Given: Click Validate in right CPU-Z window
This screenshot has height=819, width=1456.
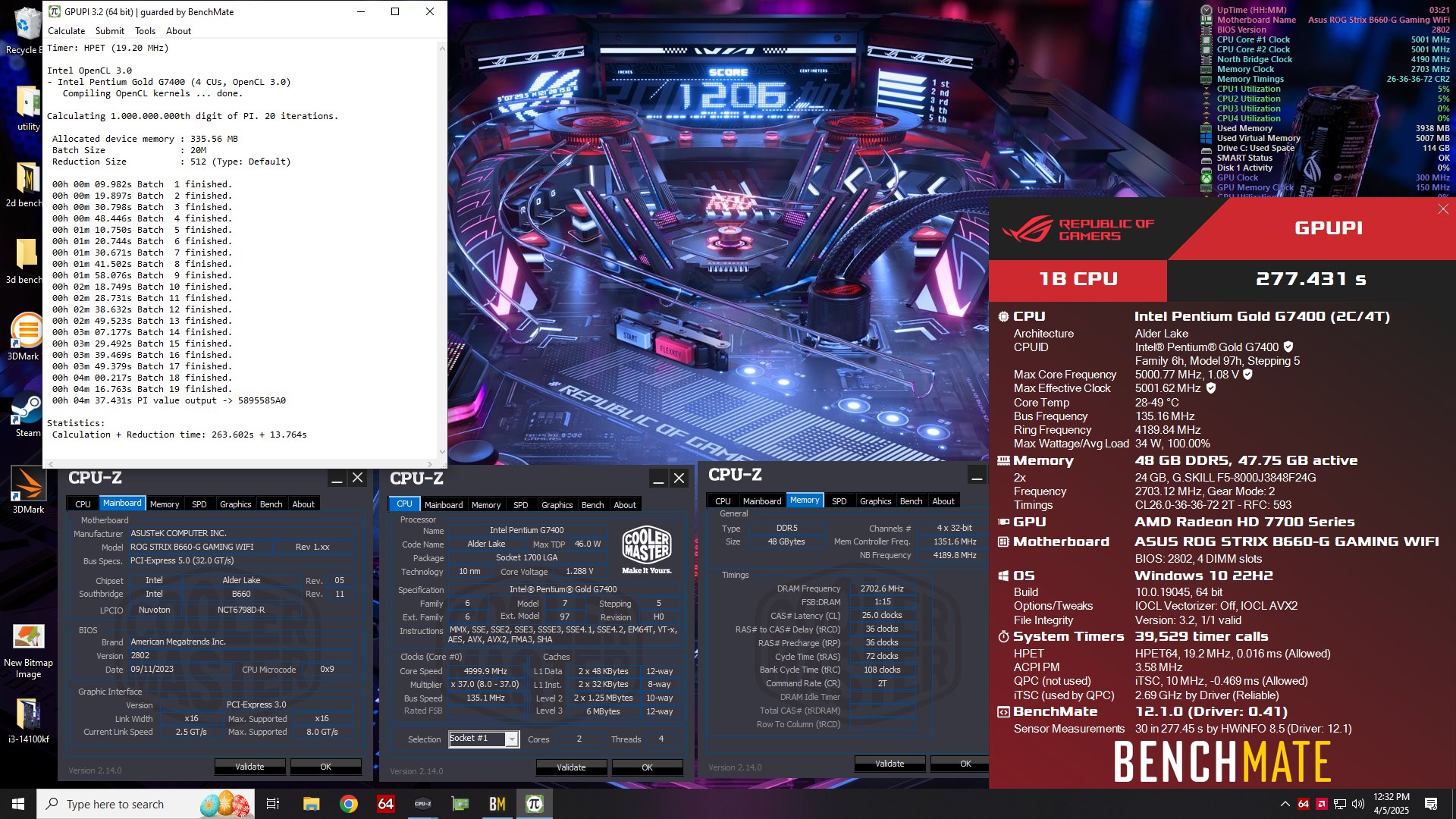Looking at the screenshot, I should click(890, 764).
